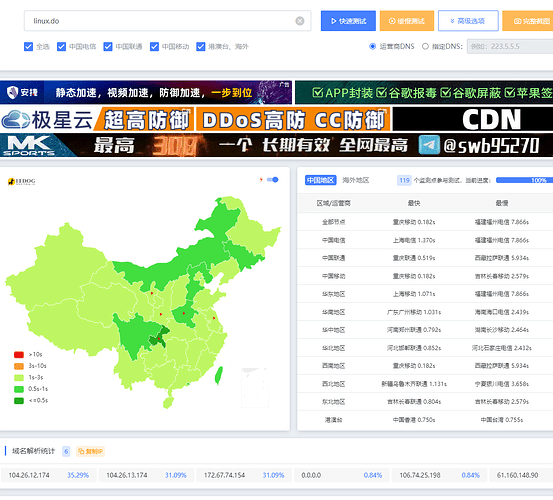Select the 运营商DNS radio option
This screenshot has width=553, height=500.
click(x=372, y=46)
